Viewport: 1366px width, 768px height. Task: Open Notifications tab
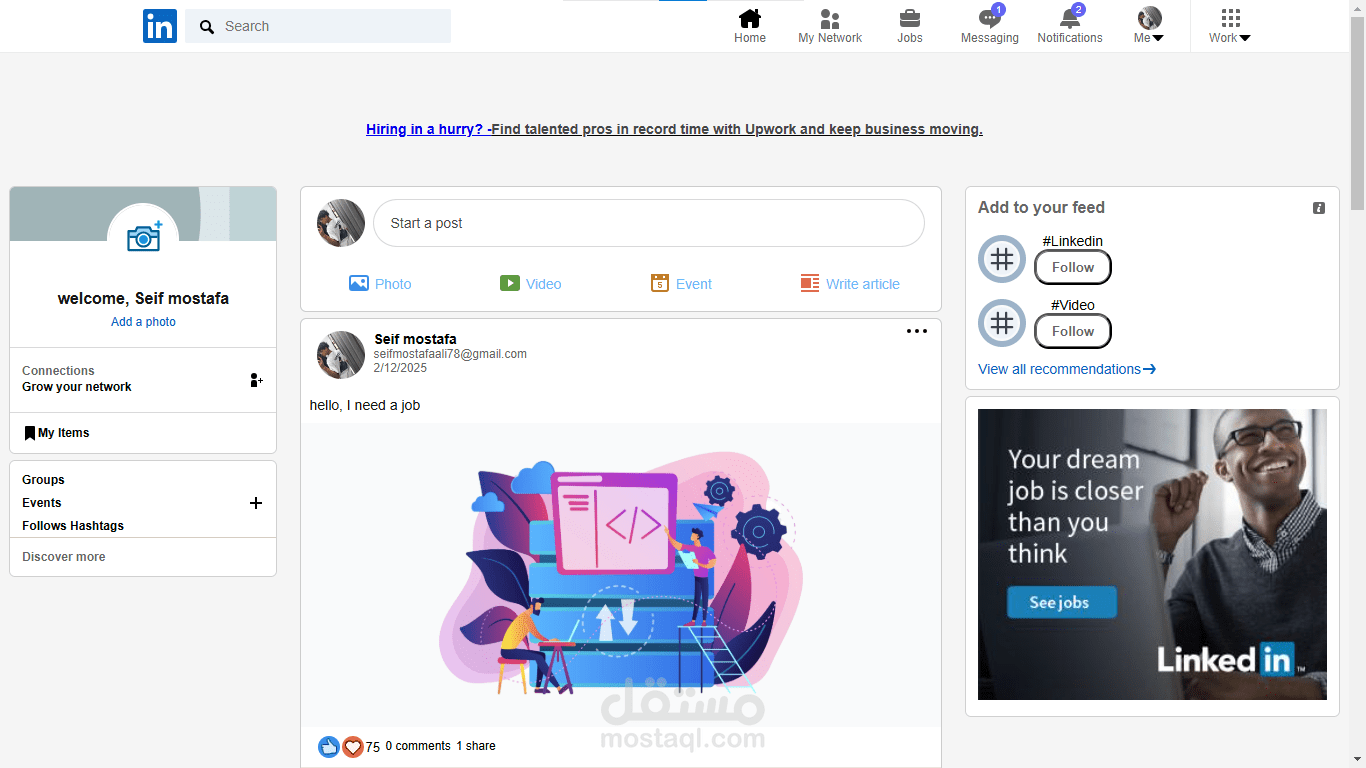(x=1070, y=26)
